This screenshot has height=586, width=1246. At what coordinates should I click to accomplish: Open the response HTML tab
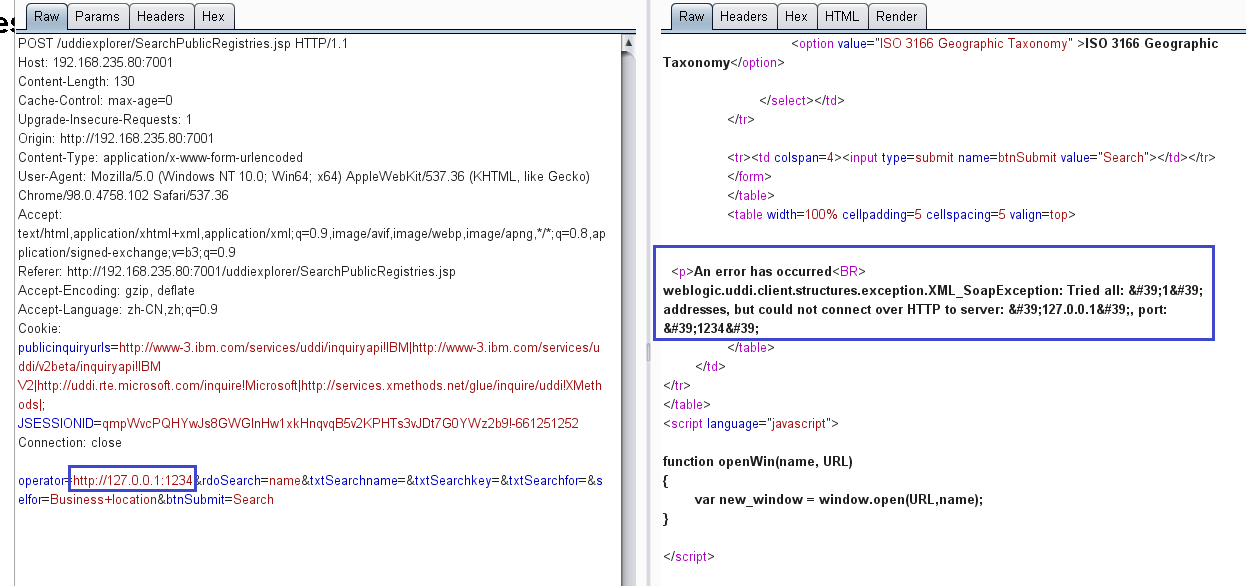tap(842, 16)
